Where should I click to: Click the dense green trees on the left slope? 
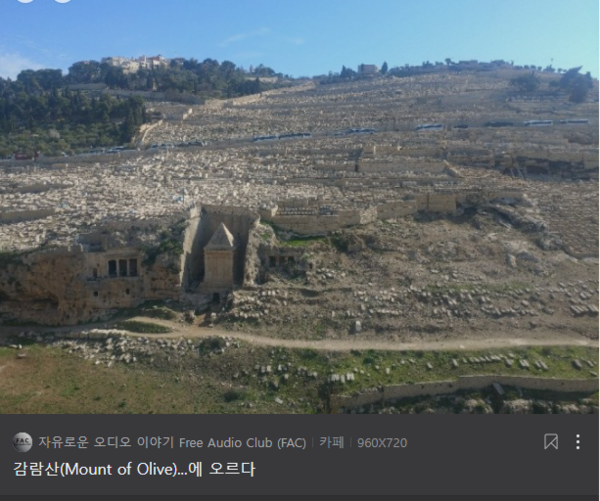69,111
